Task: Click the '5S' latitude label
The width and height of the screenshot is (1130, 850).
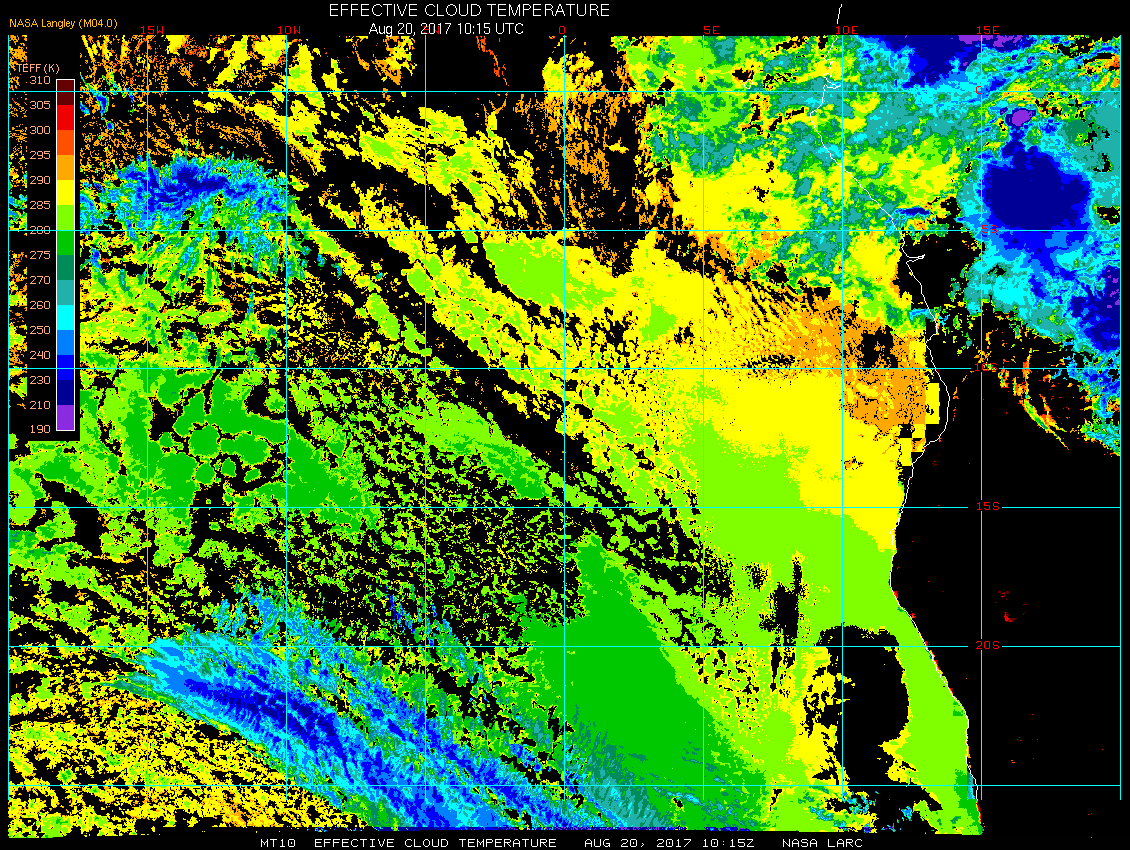Action: tap(989, 229)
